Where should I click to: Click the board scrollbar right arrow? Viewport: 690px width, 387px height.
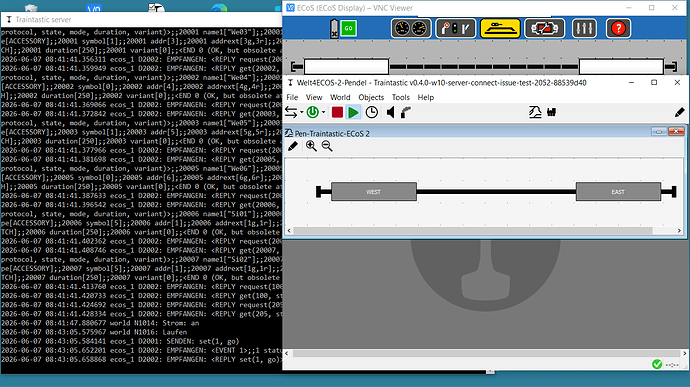(679, 231)
